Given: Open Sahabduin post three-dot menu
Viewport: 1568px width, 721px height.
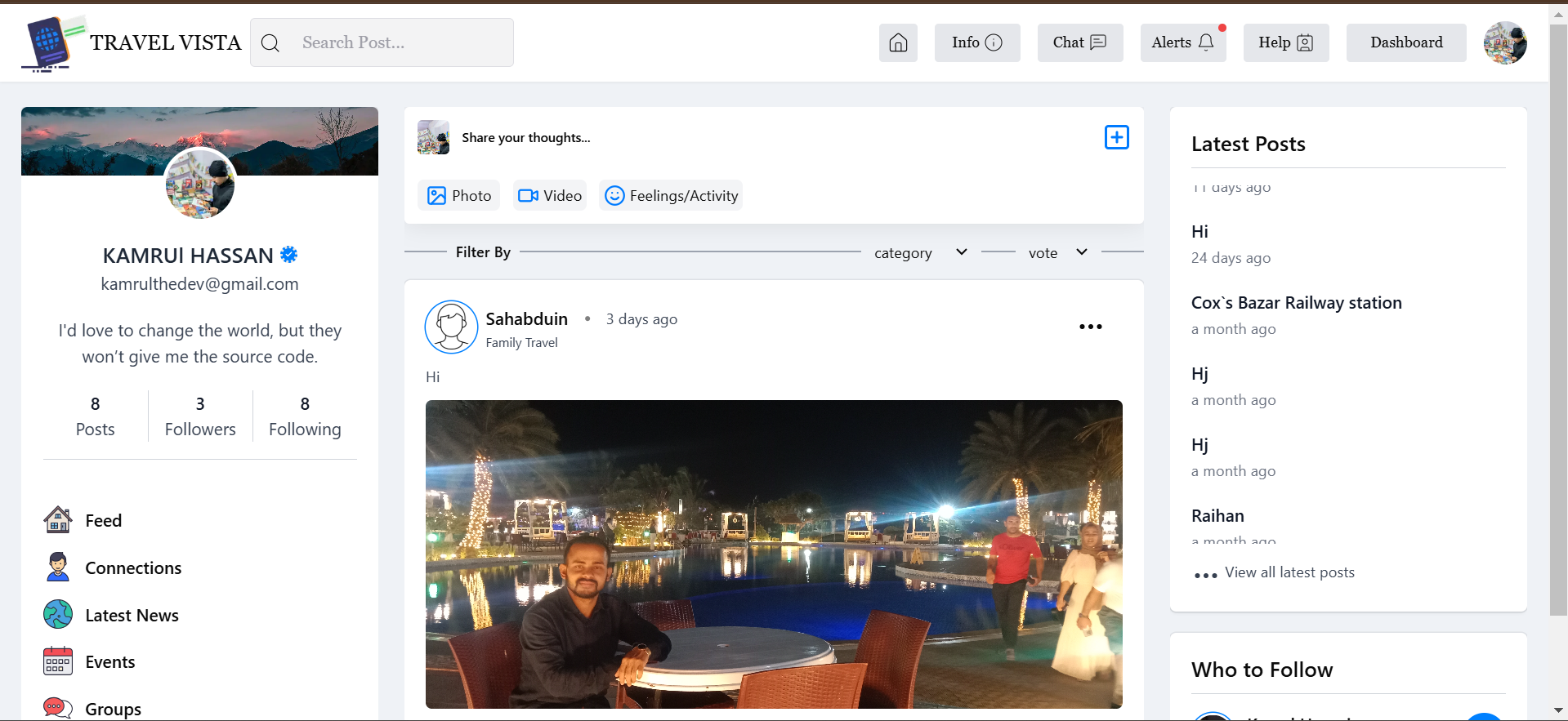Looking at the screenshot, I should (x=1090, y=327).
